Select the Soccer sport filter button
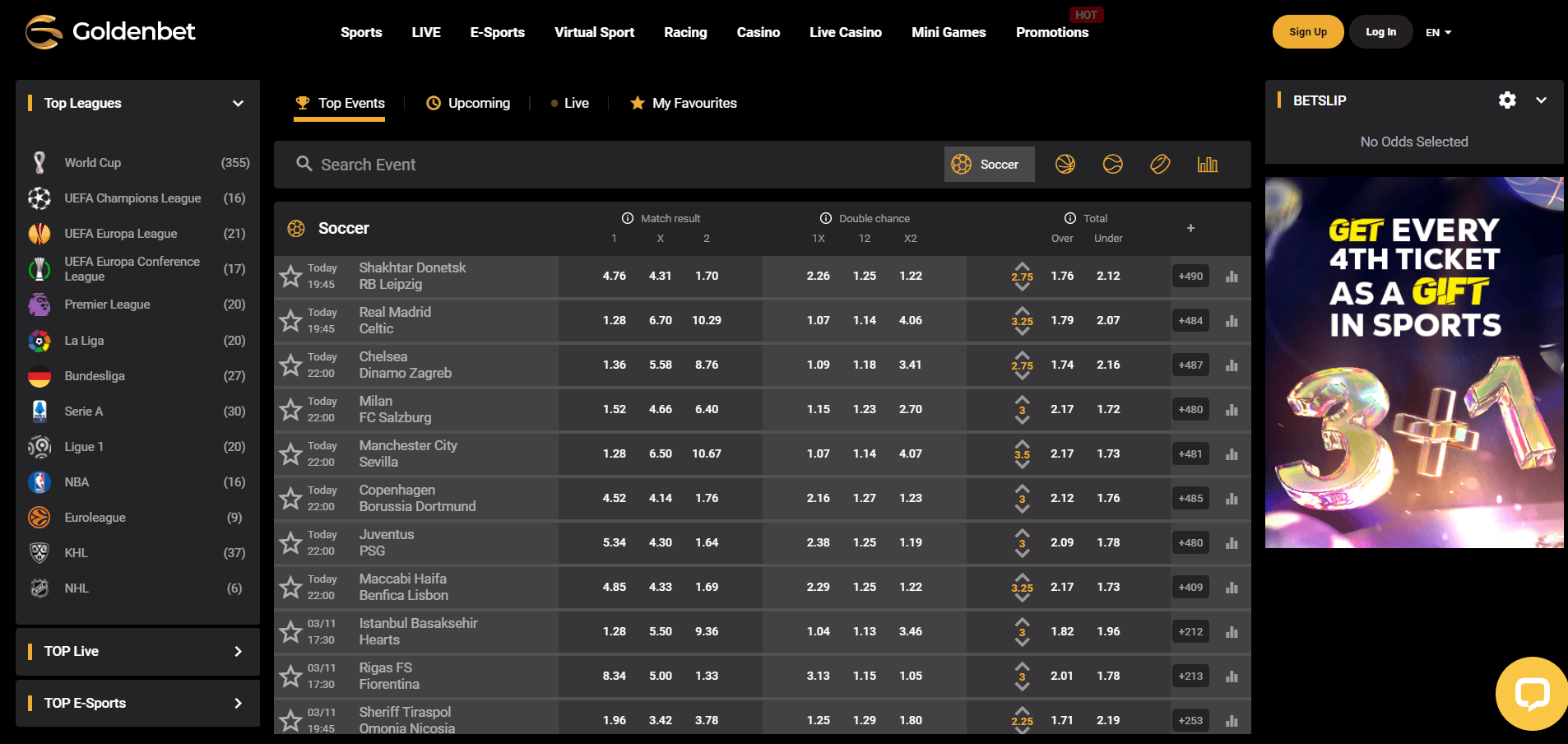The image size is (1568, 744). pyautogui.click(x=990, y=165)
